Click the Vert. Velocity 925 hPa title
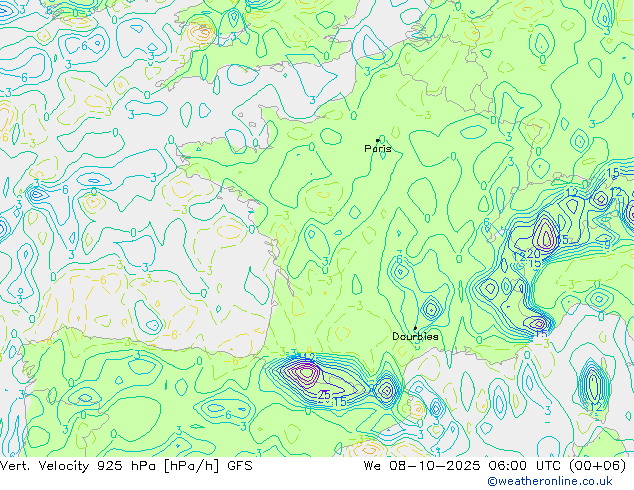Screen dimensions: 634x490 point(78,466)
